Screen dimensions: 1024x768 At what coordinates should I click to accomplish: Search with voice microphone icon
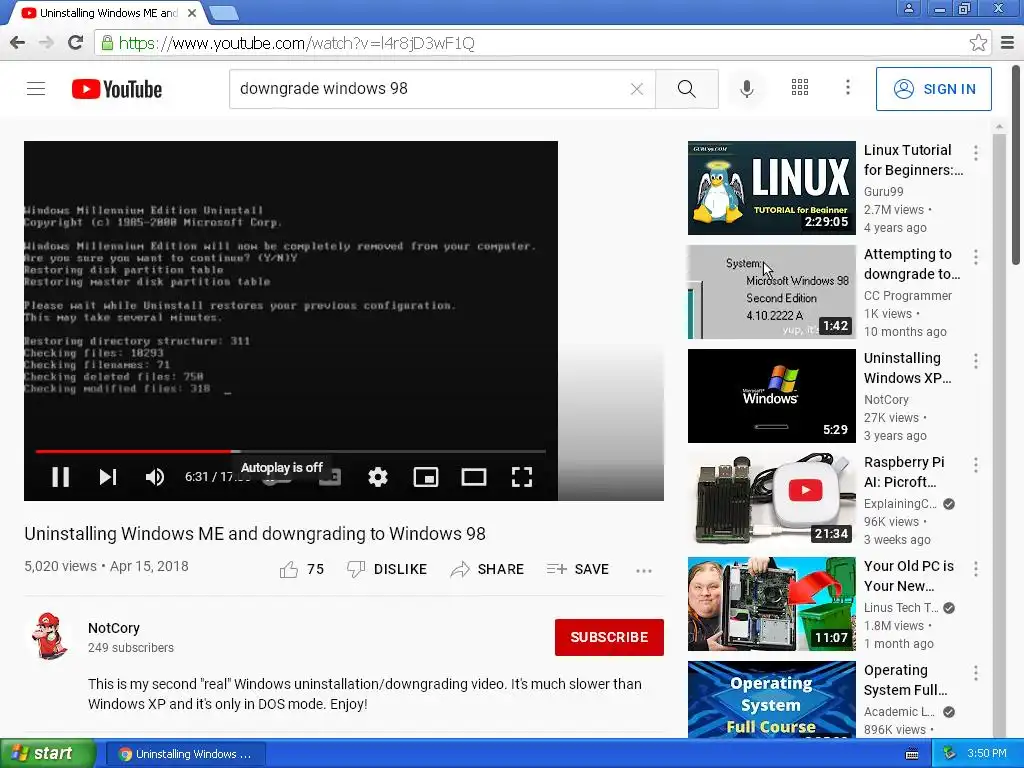pos(746,89)
